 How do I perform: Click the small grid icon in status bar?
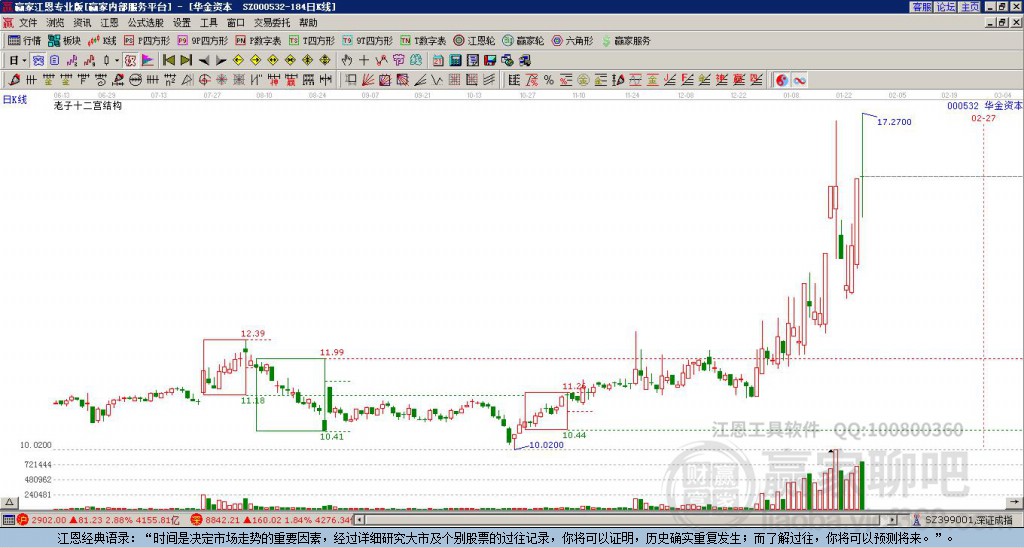pyautogui.click(x=8, y=520)
